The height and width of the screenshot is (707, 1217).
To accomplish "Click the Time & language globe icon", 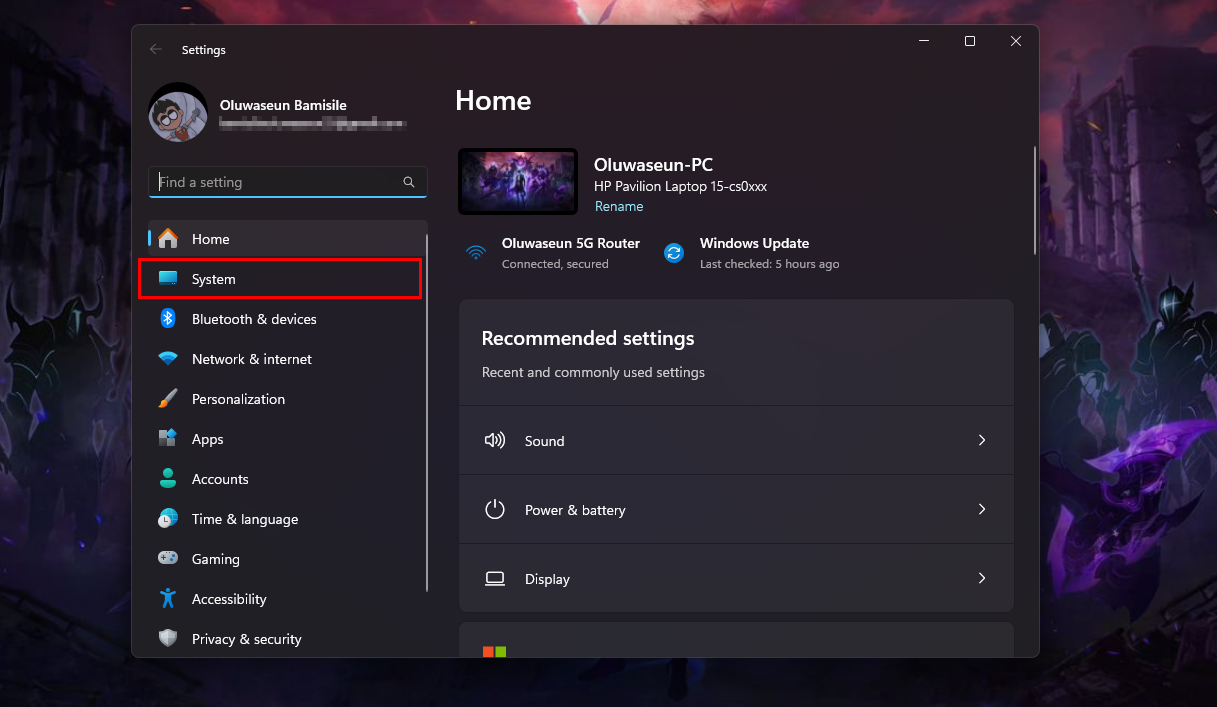I will 168,519.
